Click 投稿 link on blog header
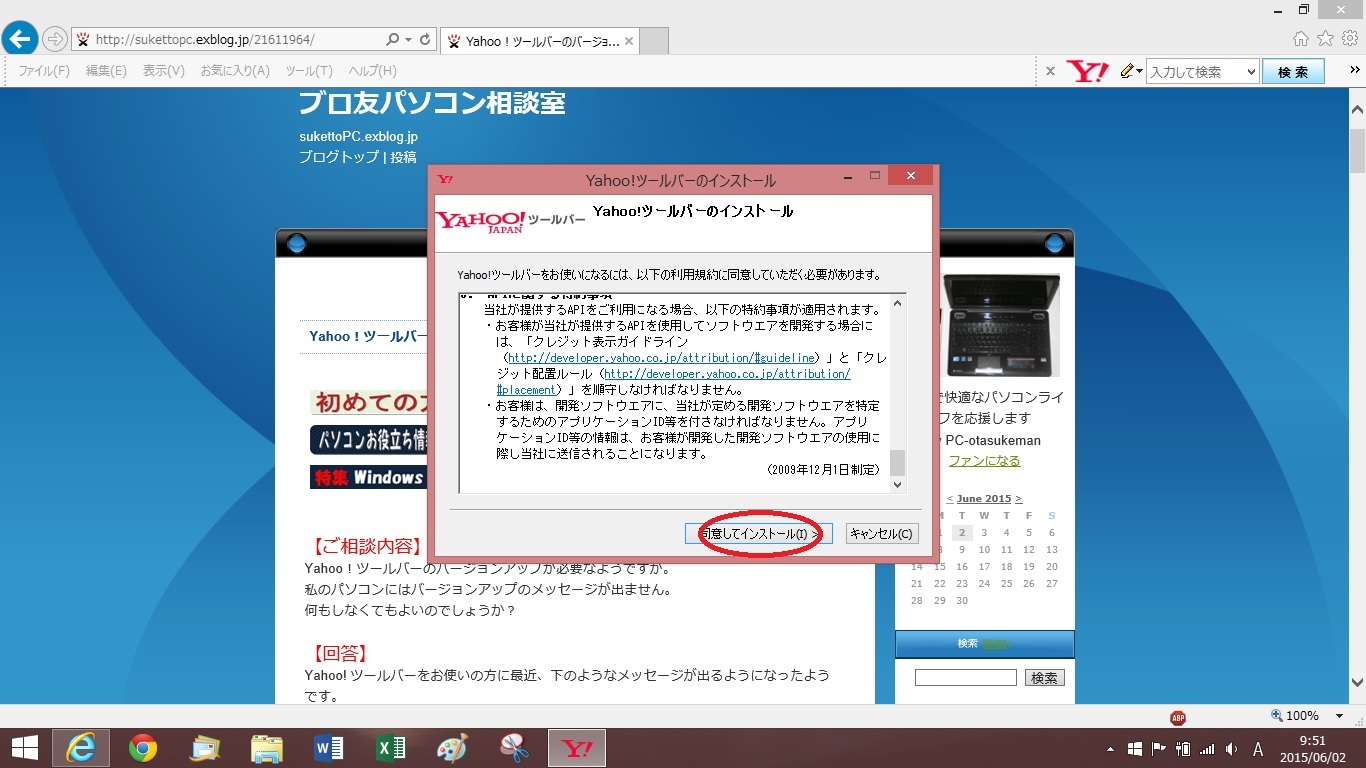The width and height of the screenshot is (1366, 768). pos(403,157)
